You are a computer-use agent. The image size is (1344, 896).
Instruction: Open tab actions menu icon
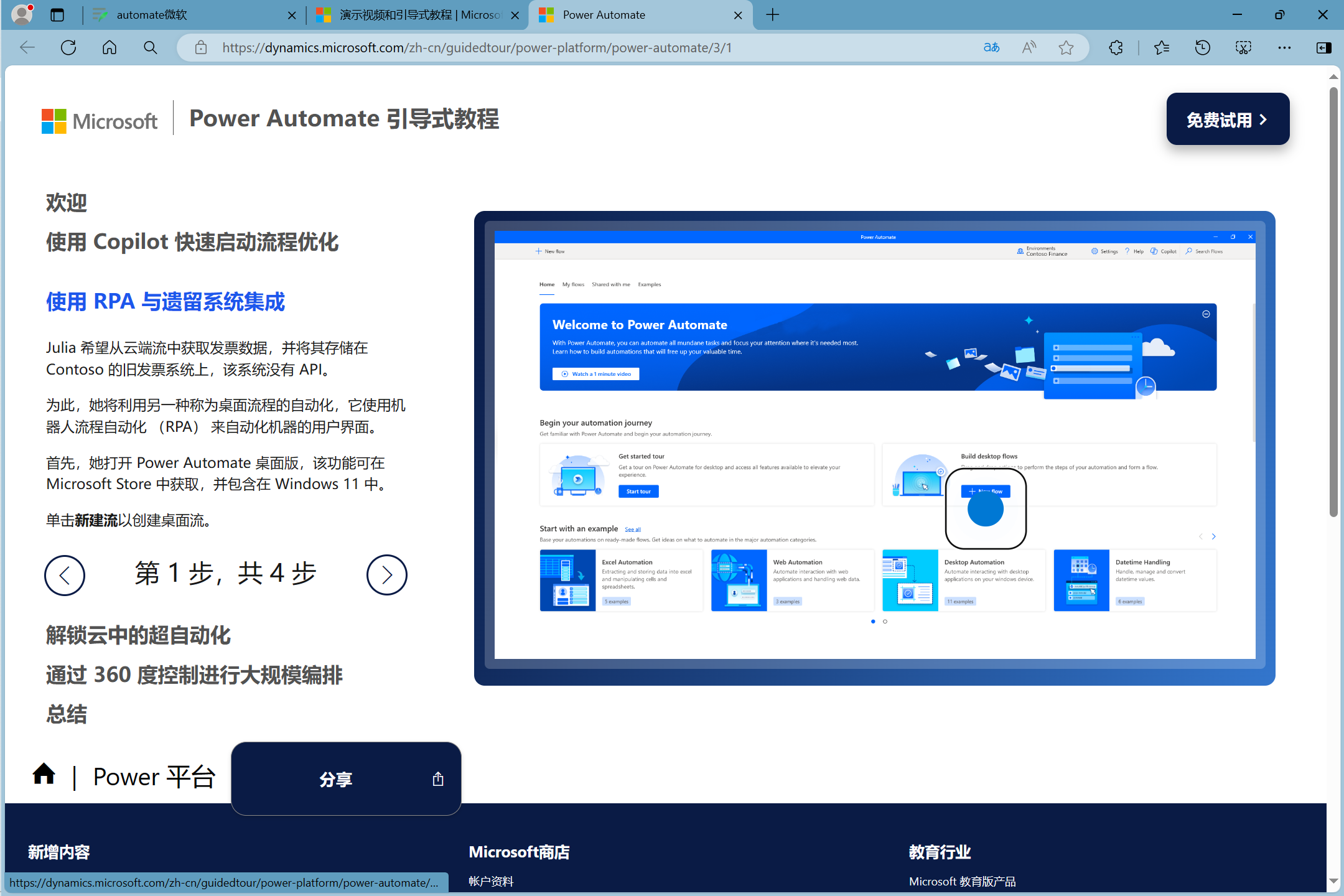(x=57, y=15)
